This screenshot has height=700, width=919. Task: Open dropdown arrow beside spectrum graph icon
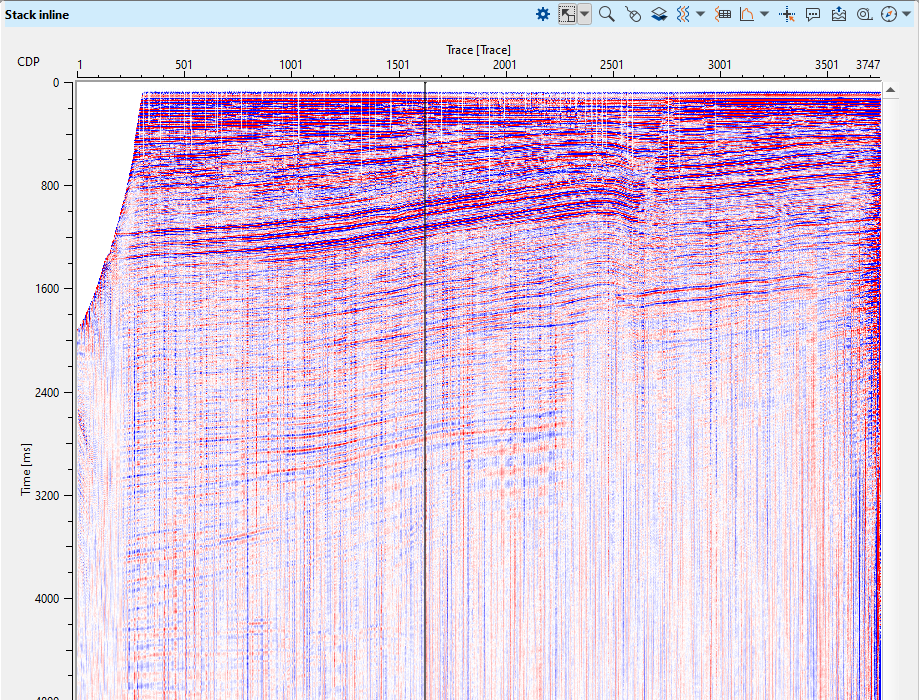[764, 14]
